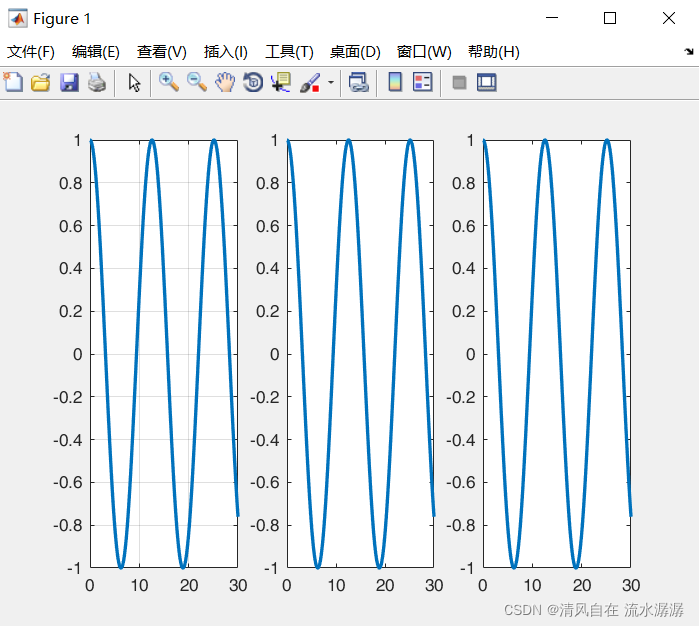Select the Zoom In magnifier tool

pyautogui.click(x=169, y=83)
